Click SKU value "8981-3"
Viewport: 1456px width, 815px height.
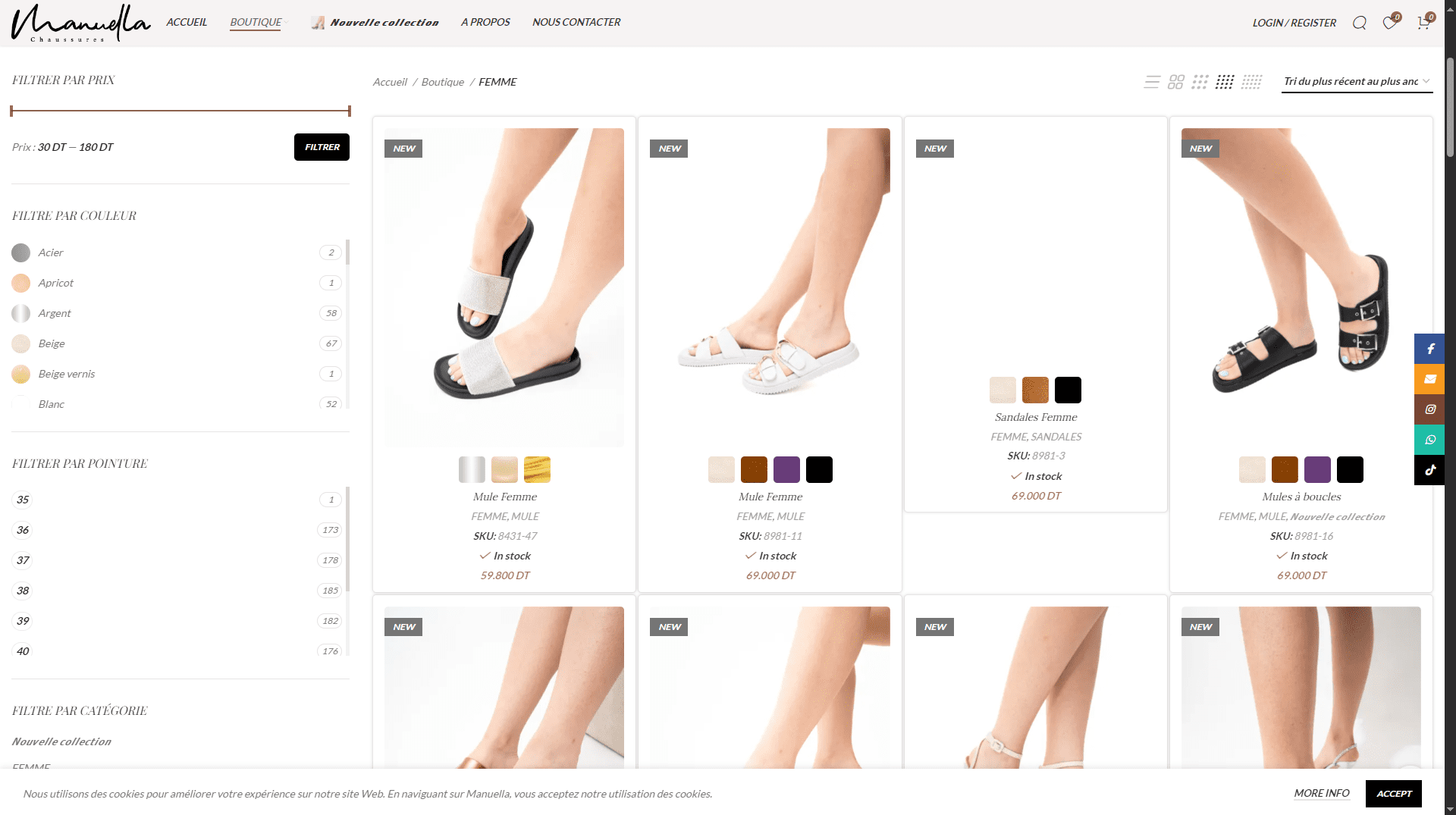1048,456
